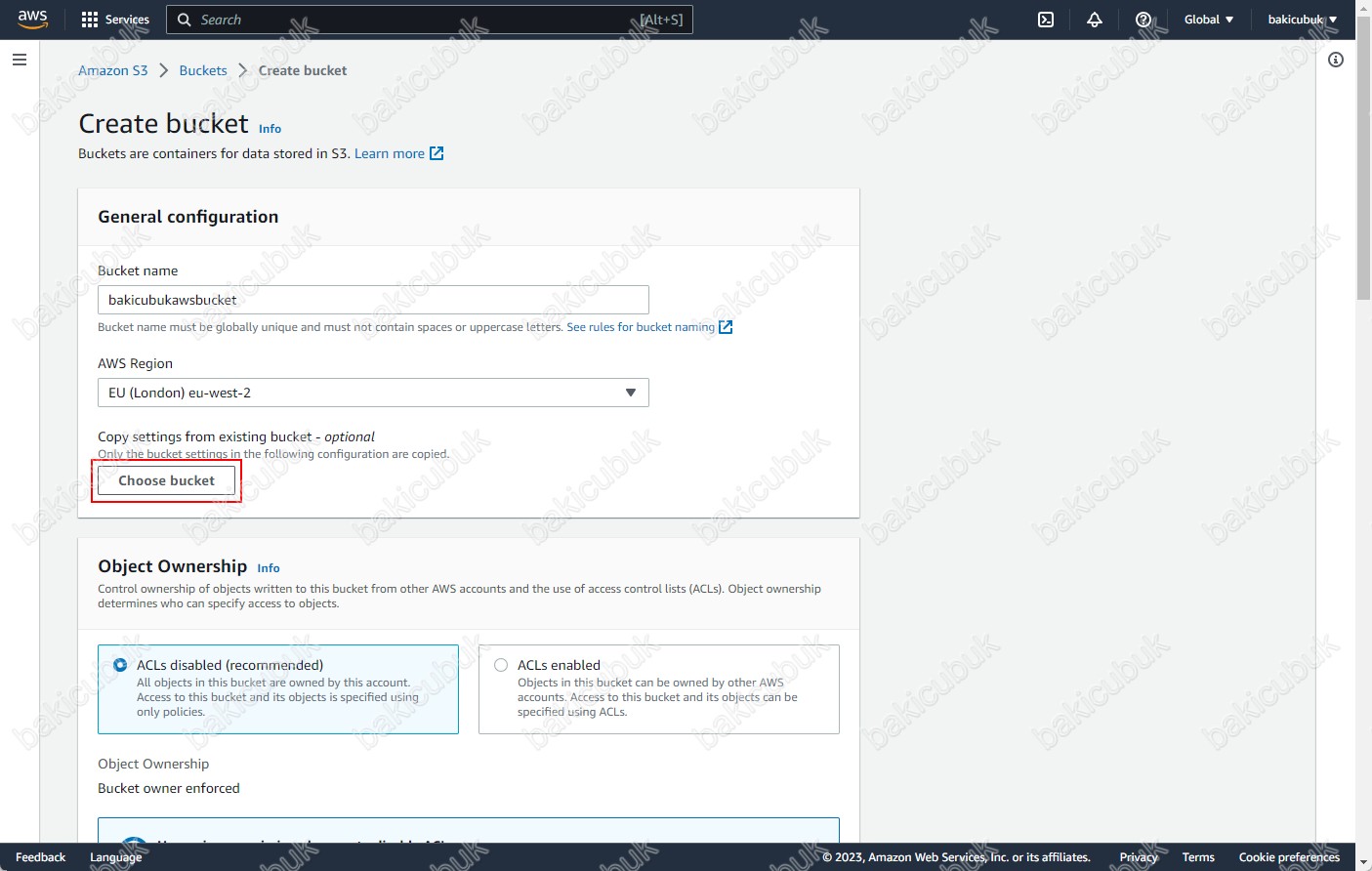
Task: Click the Choose bucket button
Action: (166, 480)
